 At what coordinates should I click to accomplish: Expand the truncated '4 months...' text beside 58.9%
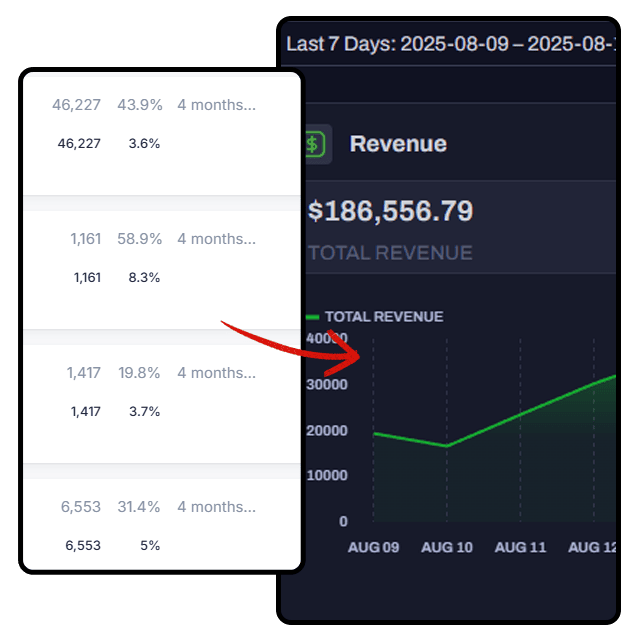click(x=216, y=239)
